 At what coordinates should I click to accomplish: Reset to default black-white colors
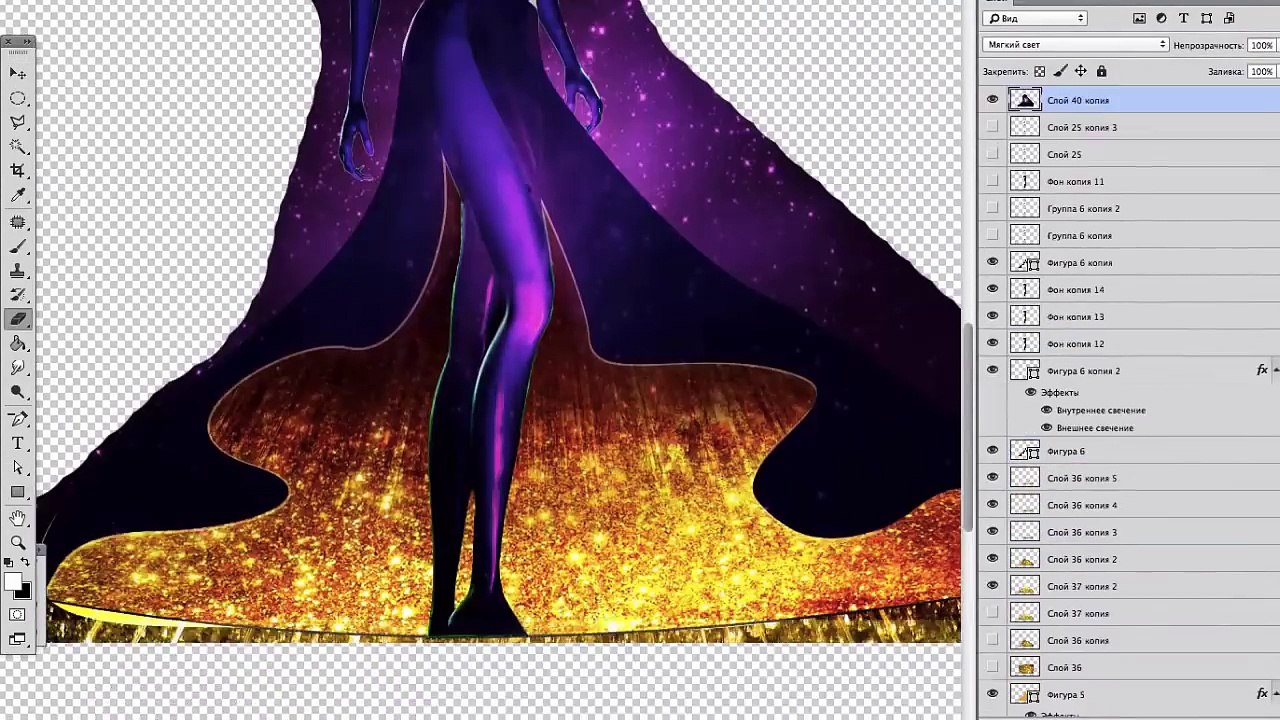click(10, 563)
